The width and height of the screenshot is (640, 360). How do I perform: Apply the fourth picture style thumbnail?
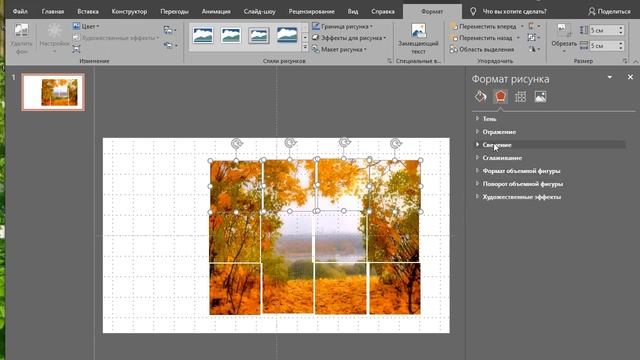pyautogui.click(x=287, y=36)
